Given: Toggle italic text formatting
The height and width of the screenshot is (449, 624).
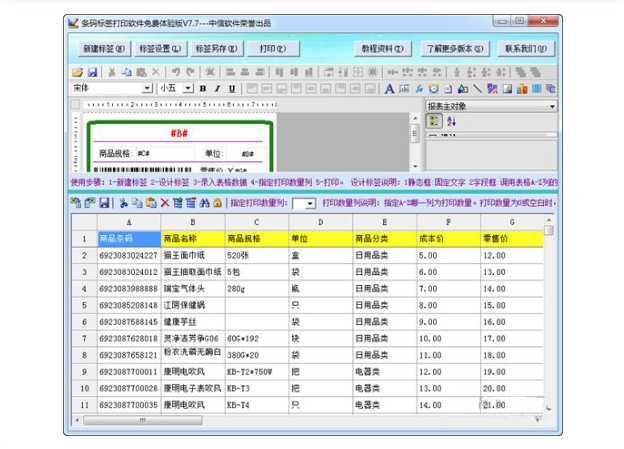Looking at the screenshot, I should point(217,88).
